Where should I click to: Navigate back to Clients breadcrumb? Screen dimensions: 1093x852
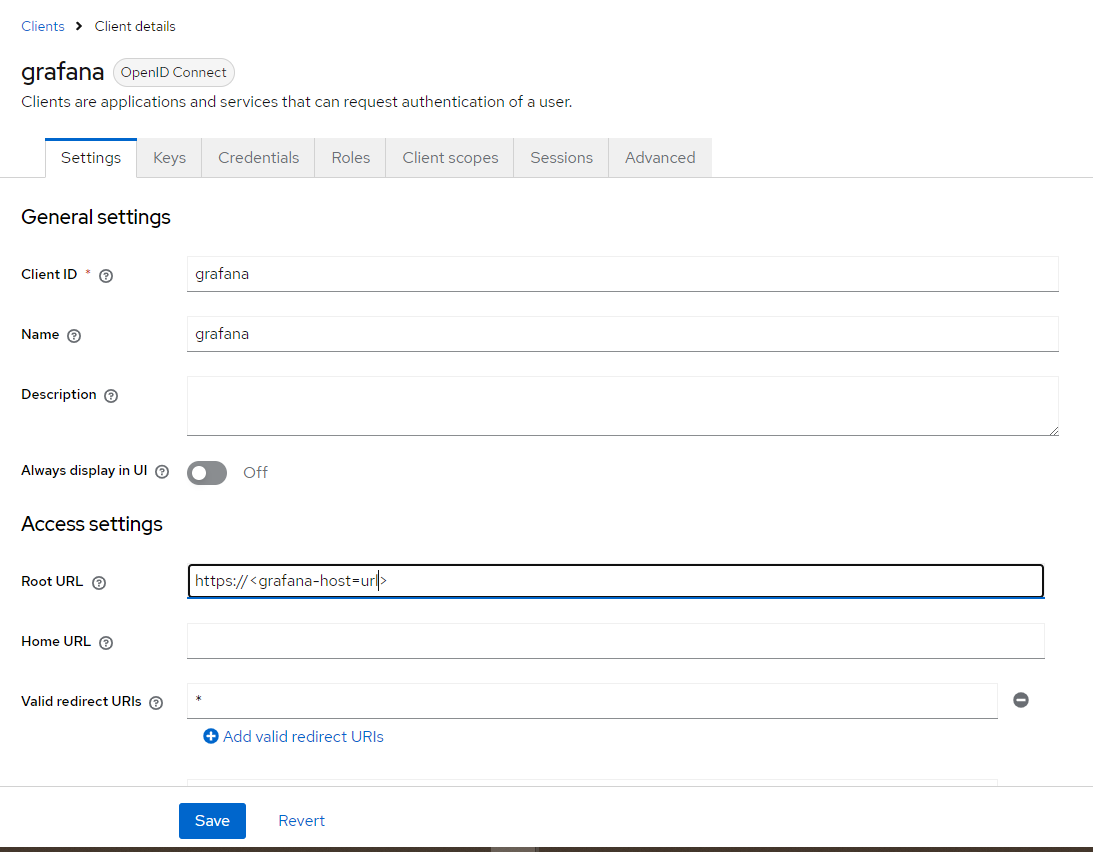tap(43, 26)
